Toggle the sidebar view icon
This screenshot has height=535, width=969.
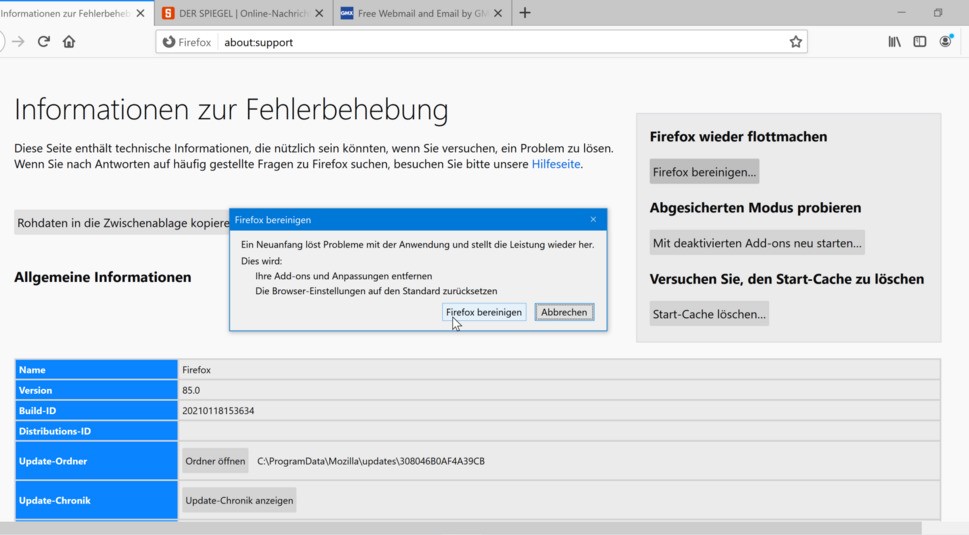coord(920,42)
